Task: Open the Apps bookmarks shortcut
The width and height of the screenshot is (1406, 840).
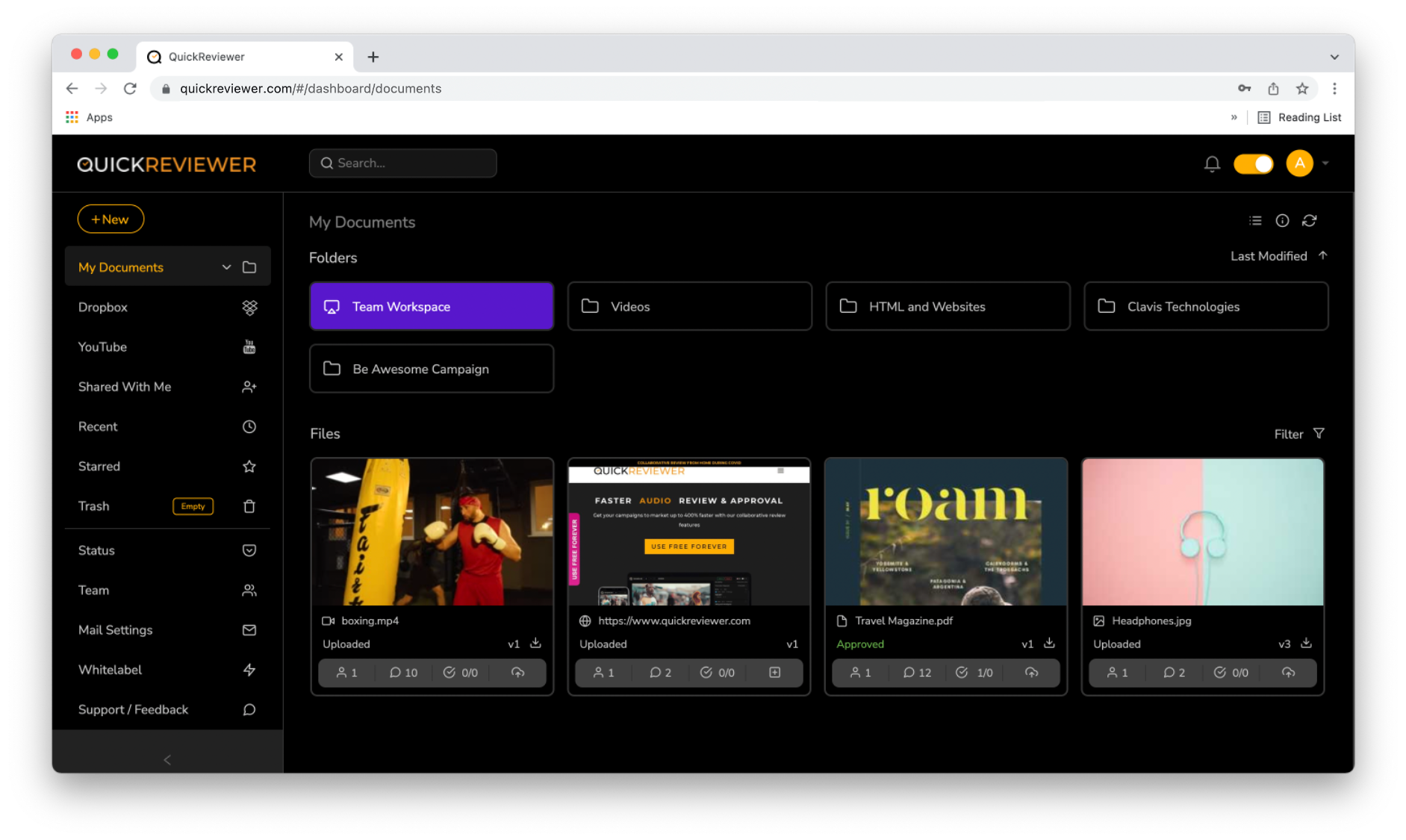Action: (89, 117)
